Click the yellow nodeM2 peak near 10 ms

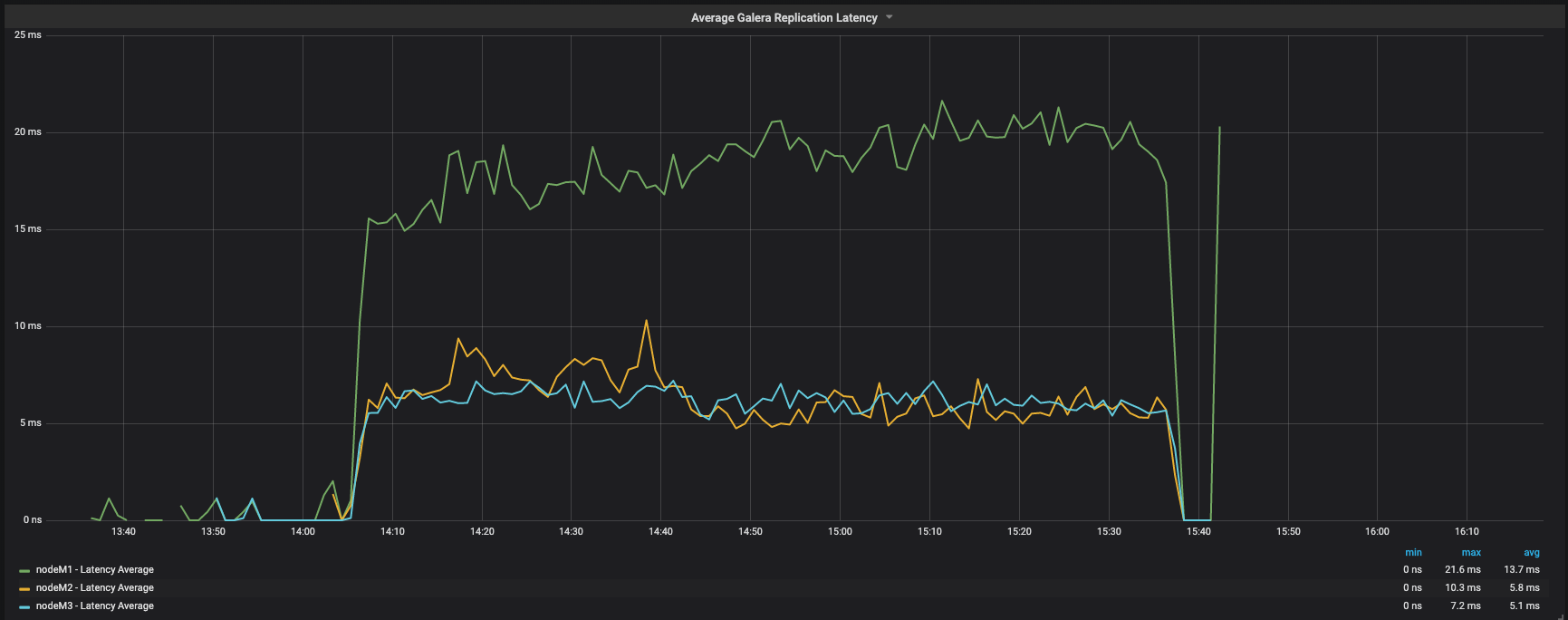(x=646, y=321)
